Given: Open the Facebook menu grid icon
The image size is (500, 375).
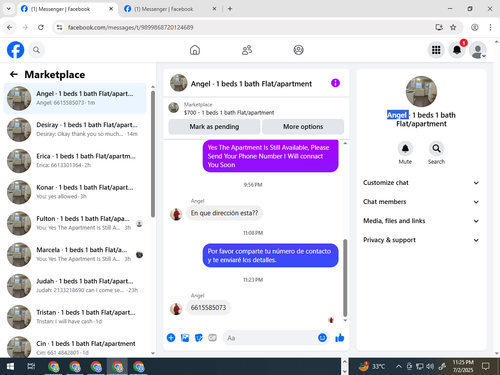Looking at the screenshot, I should [436, 50].
